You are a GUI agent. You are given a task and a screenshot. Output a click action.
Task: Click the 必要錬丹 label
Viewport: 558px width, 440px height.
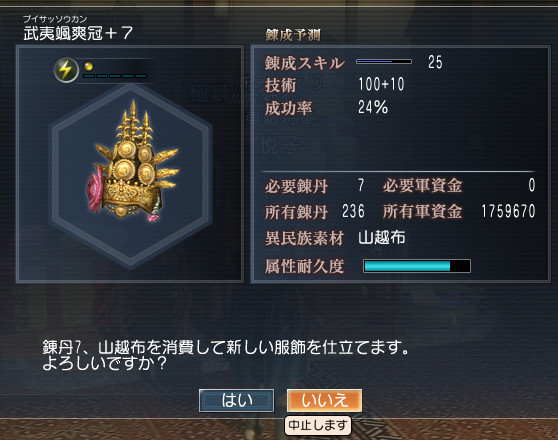296,186
